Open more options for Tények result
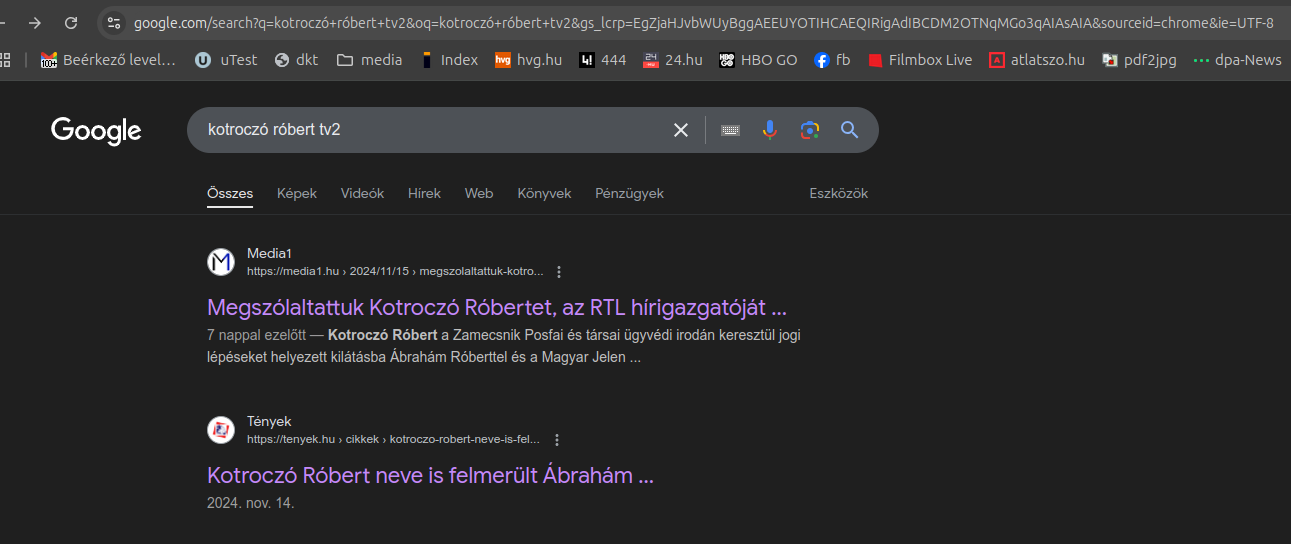1291x544 pixels. (x=557, y=440)
